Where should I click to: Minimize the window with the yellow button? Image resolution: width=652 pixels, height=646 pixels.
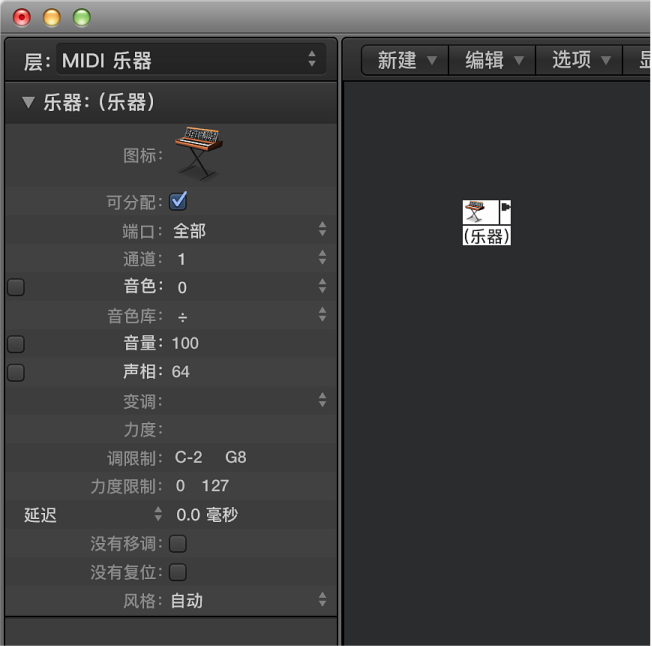pyautogui.click(x=52, y=17)
